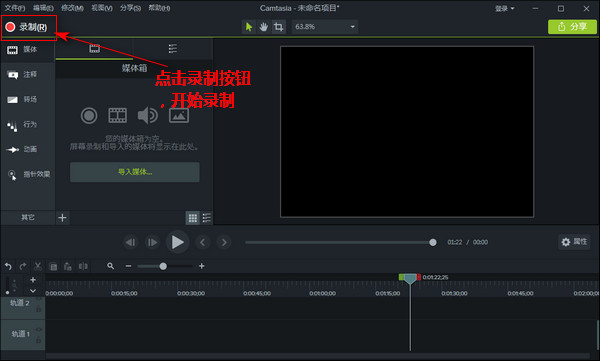Switch media bin to list details view
Viewport: 600px width, 361px height.
coord(207,218)
